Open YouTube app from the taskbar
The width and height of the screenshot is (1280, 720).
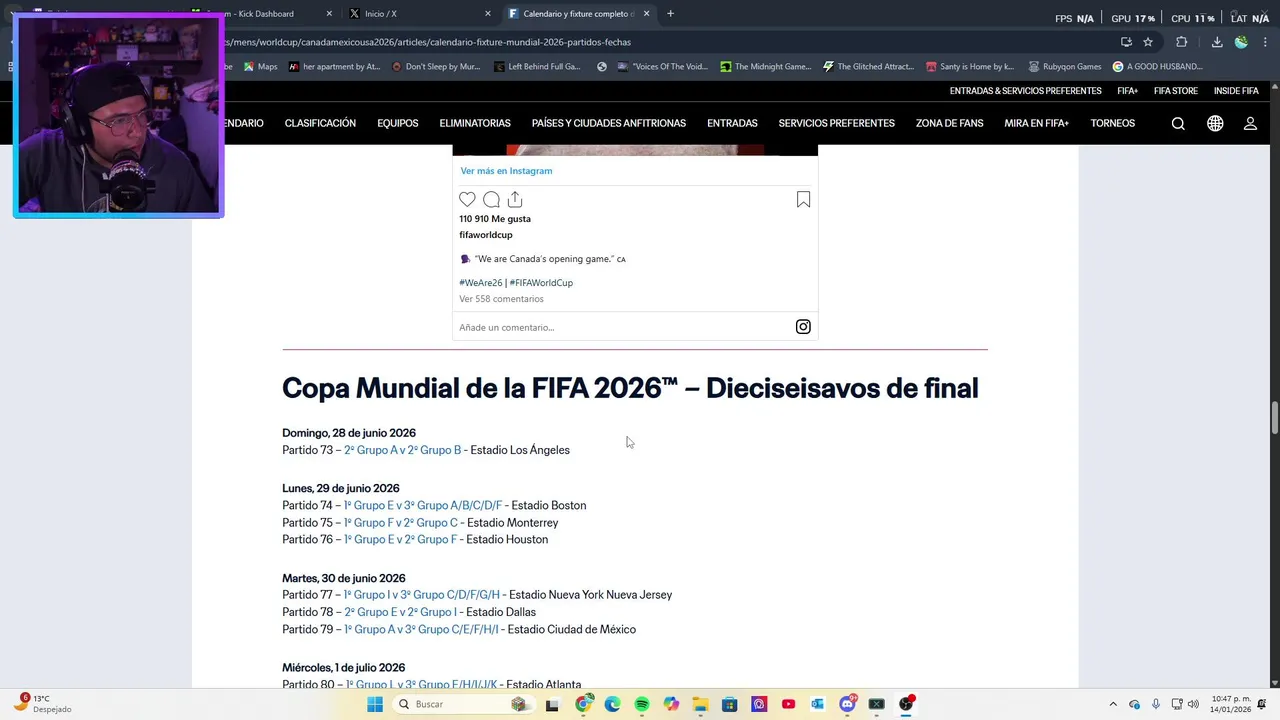pyautogui.click(x=788, y=704)
